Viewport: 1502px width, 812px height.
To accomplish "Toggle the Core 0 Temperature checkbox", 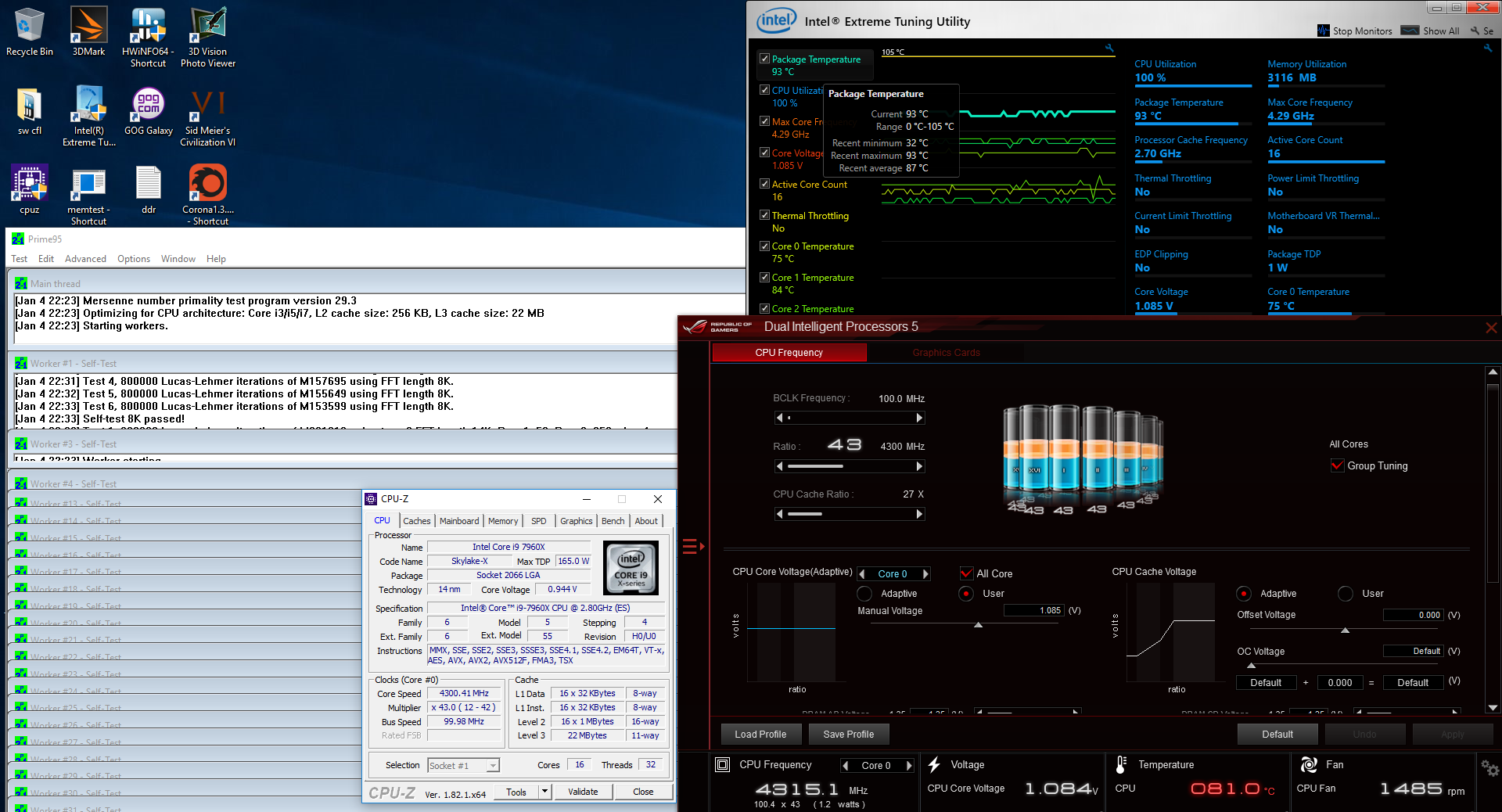I will pos(764,246).
